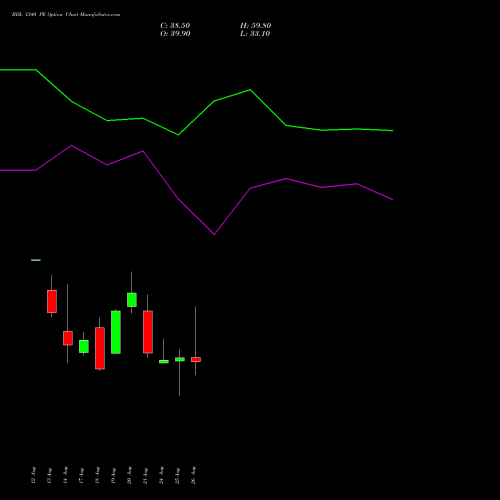
Task: Select the 25 Aug date label
Action: tap(177, 475)
